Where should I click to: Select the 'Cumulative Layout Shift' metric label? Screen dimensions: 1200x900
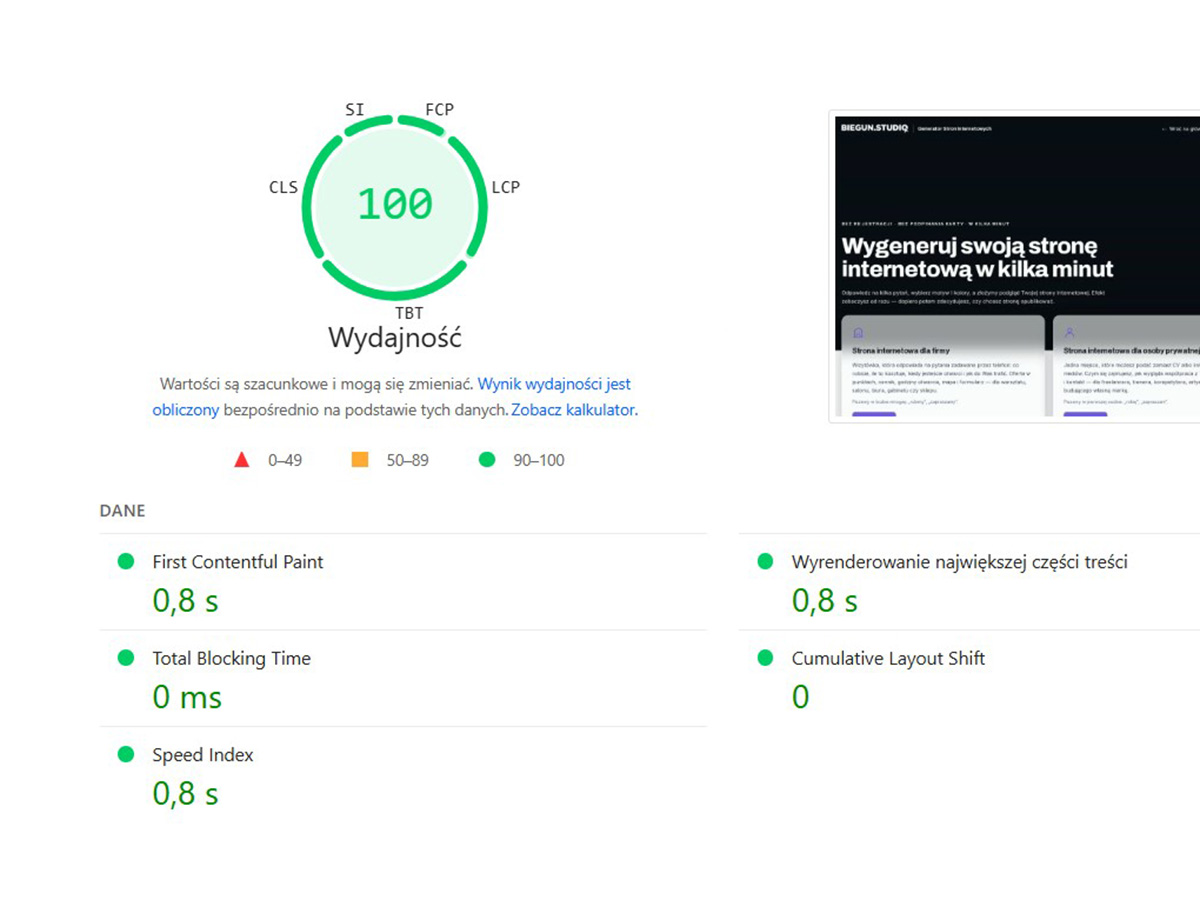[x=889, y=658]
